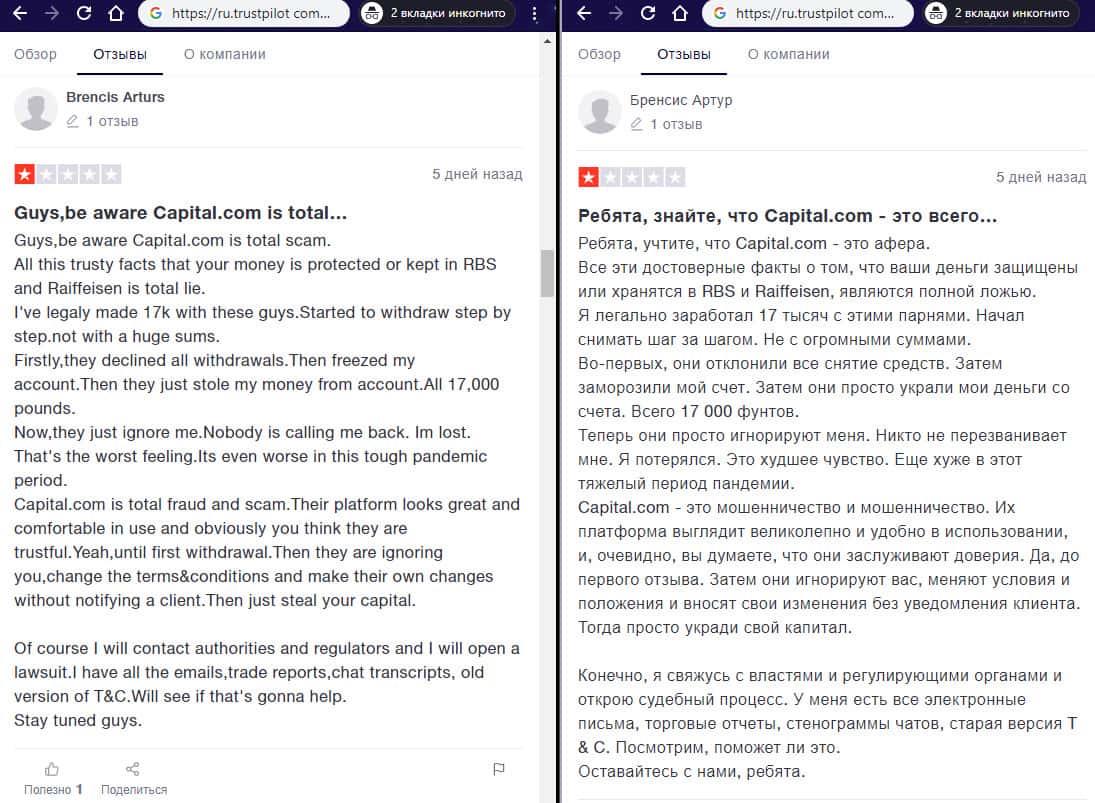The width and height of the screenshot is (1095, 803).
Task: Open the left browser's three-dot menu
Action: [x=534, y=13]
